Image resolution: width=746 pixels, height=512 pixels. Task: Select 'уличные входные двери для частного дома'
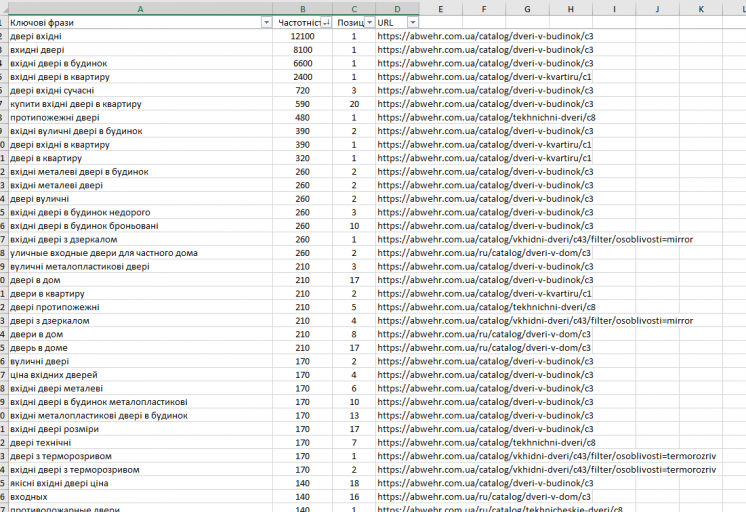(x=140, y=253)
